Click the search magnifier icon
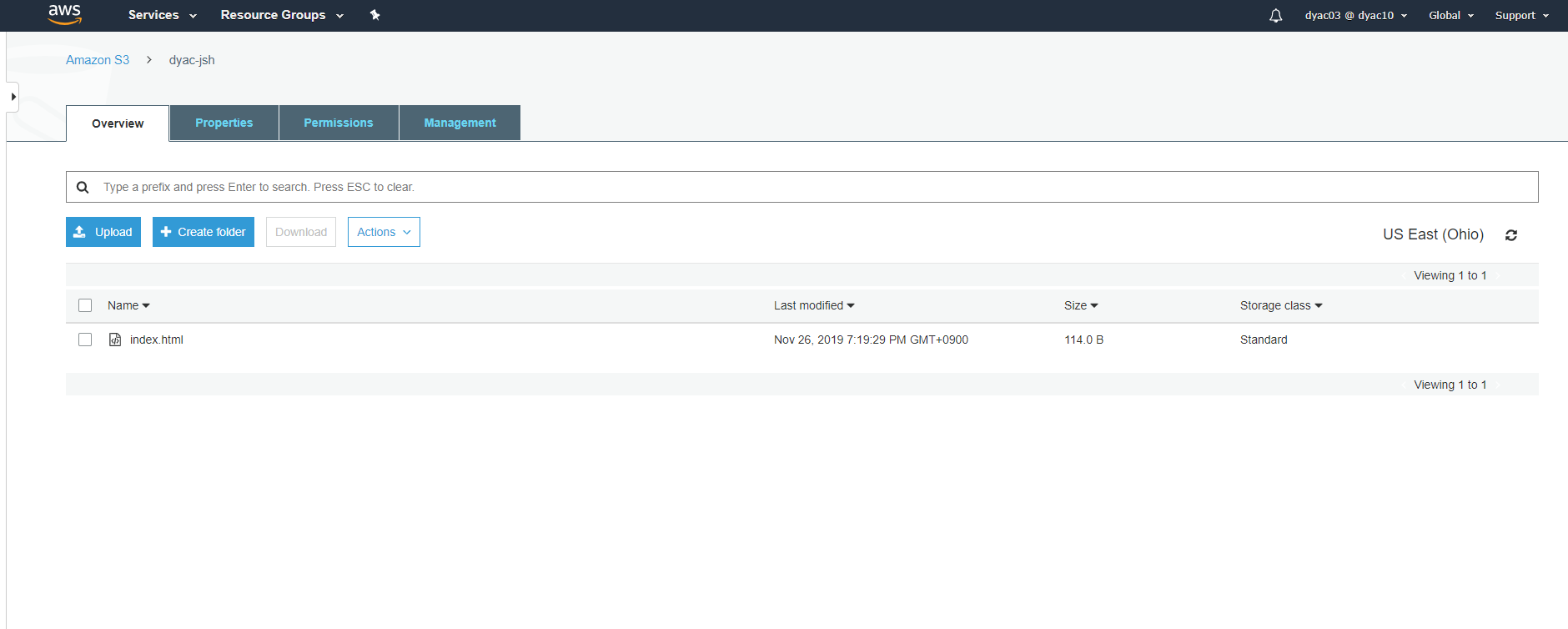The height and width of the screenshot is (629, 1568). tap(83, 187)
